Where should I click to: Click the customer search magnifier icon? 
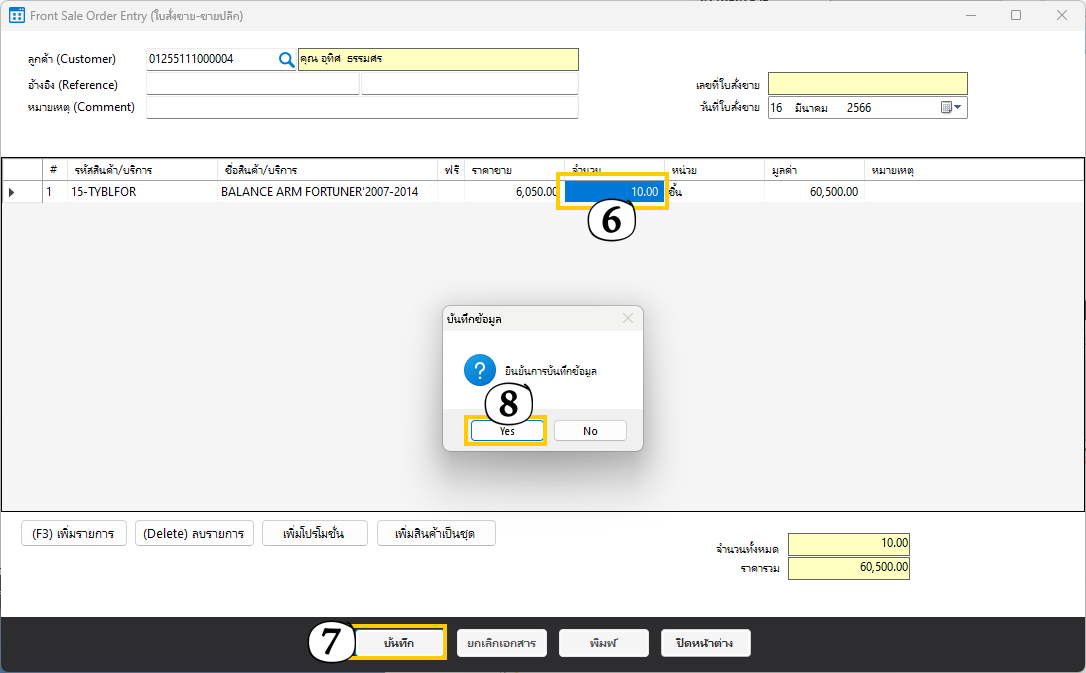pyautogui.click(x=286, y=60)
